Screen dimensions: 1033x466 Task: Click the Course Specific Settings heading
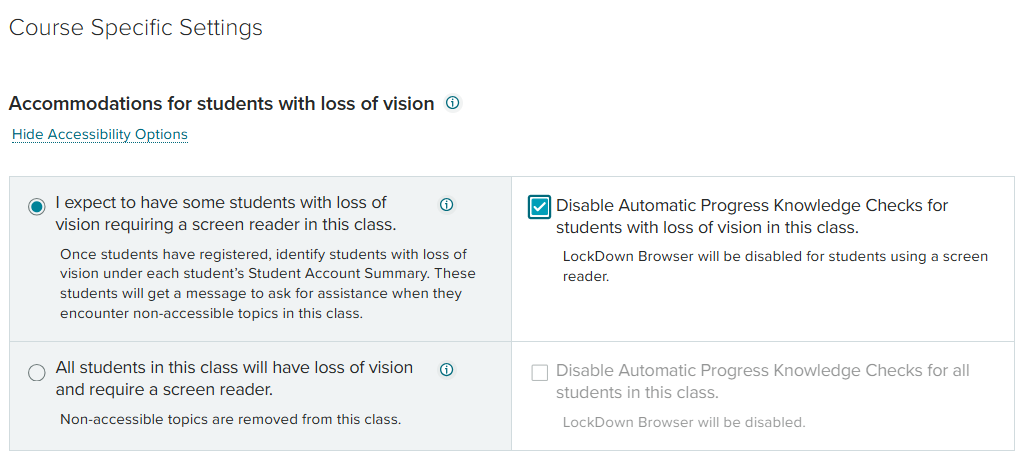[x=136, y=28]
